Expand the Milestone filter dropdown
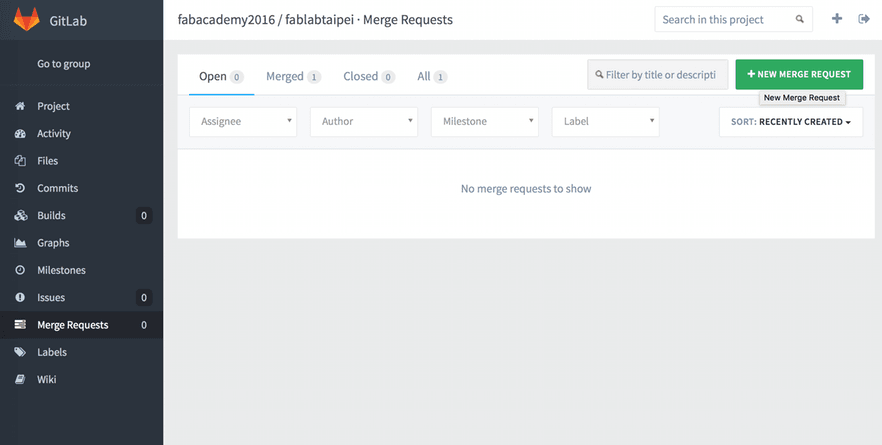The height and width of the screenshot is (445, 882). point(485,122)
